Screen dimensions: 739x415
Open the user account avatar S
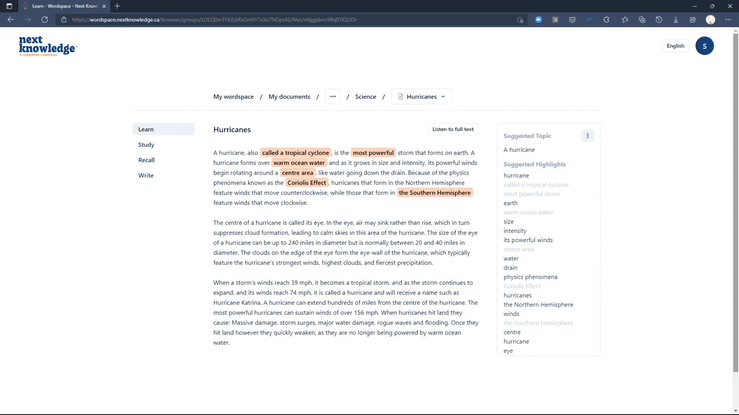click(704, 46)
